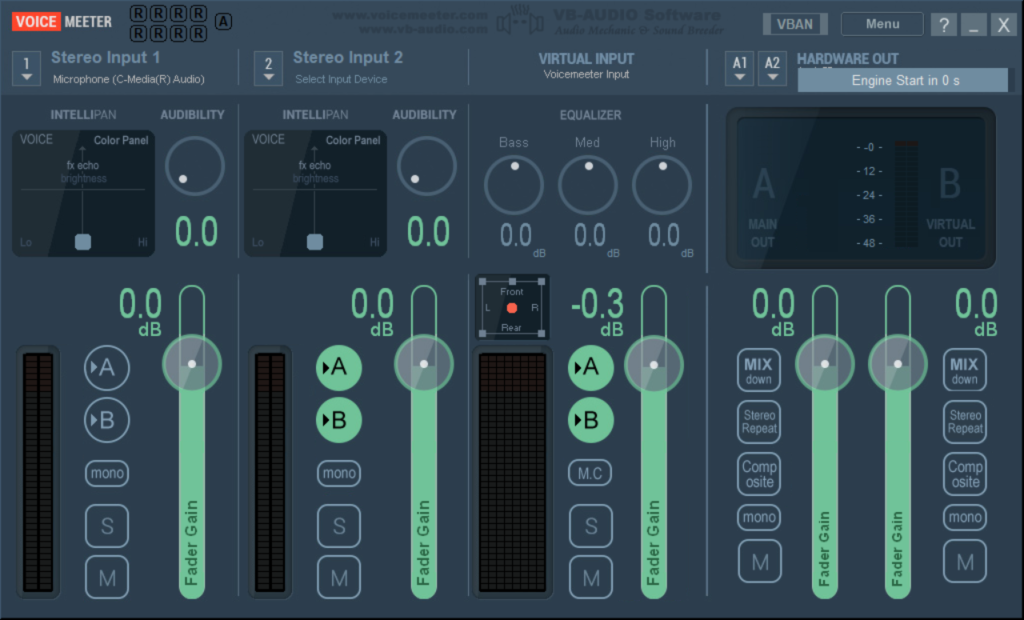
Task: Mute the bus B output
Action: tap(965, 561)
